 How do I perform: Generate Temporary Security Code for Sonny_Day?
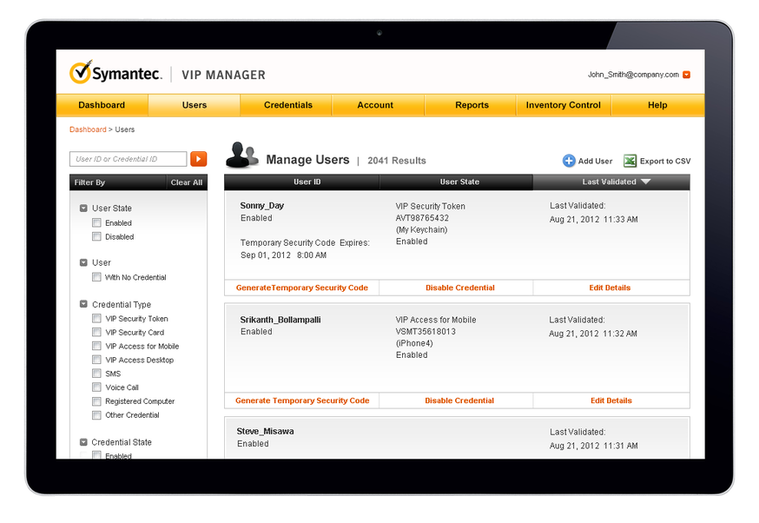pyautogui.click(x=302, y=288)
